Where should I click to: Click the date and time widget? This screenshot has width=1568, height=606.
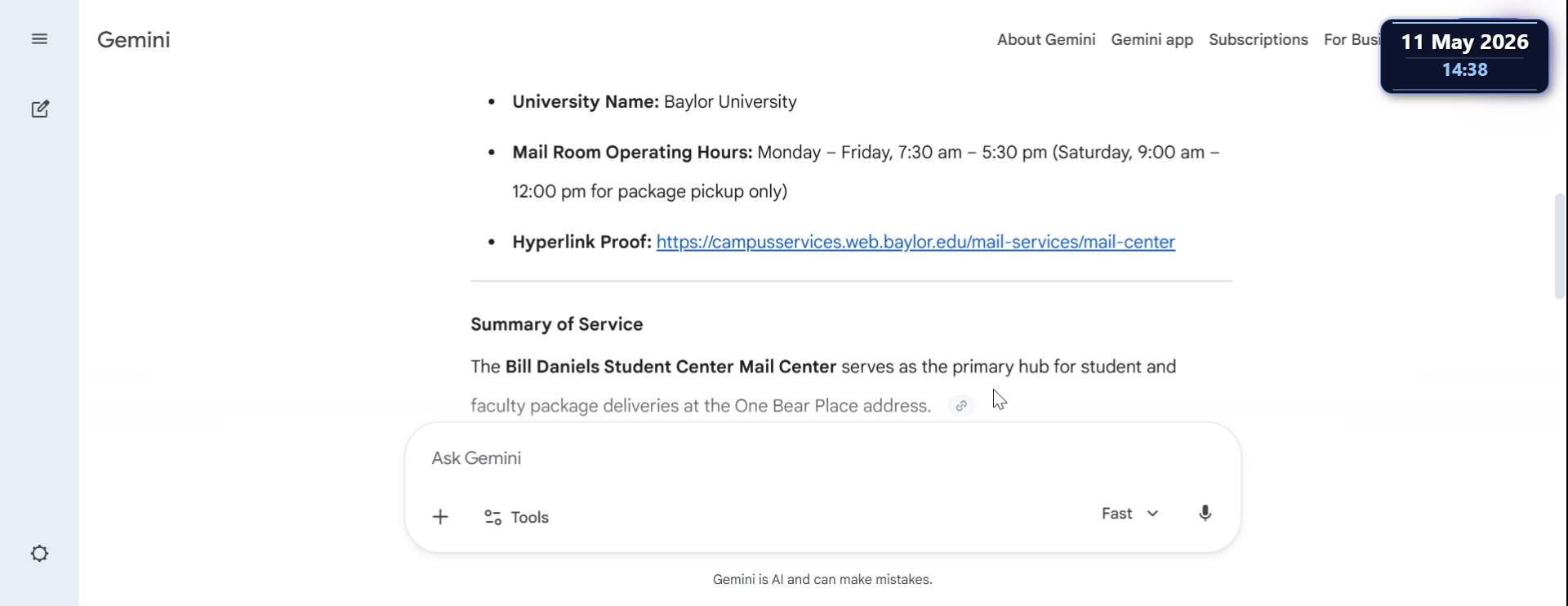click(x=1464, y=56)
